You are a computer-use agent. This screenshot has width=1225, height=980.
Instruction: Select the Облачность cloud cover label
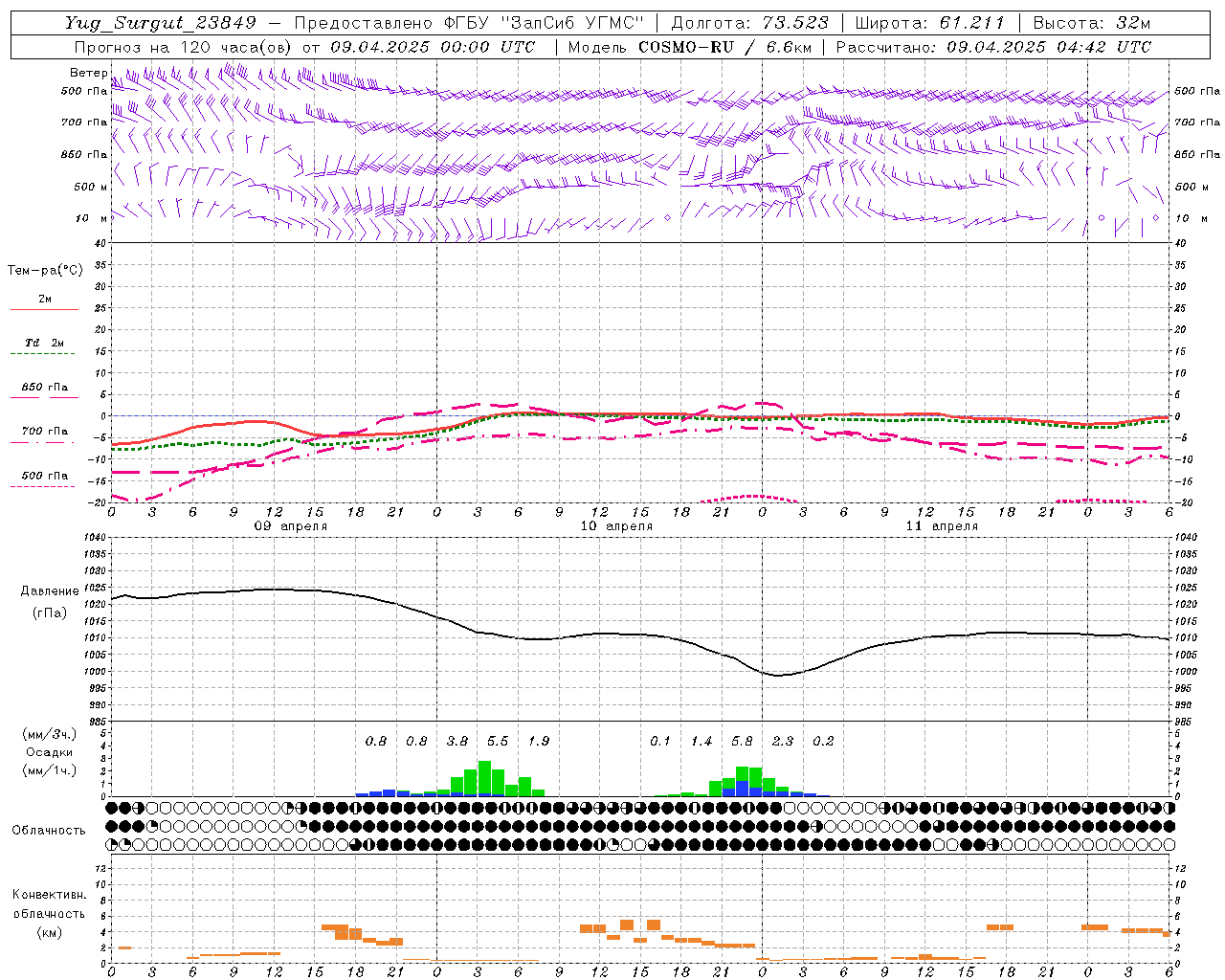click(50, 830)
